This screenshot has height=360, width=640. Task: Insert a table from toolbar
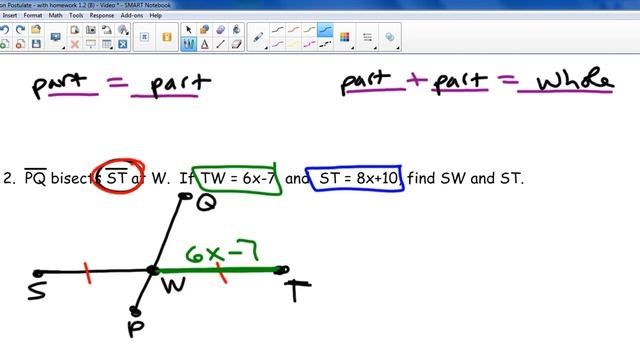pos(107,44)
